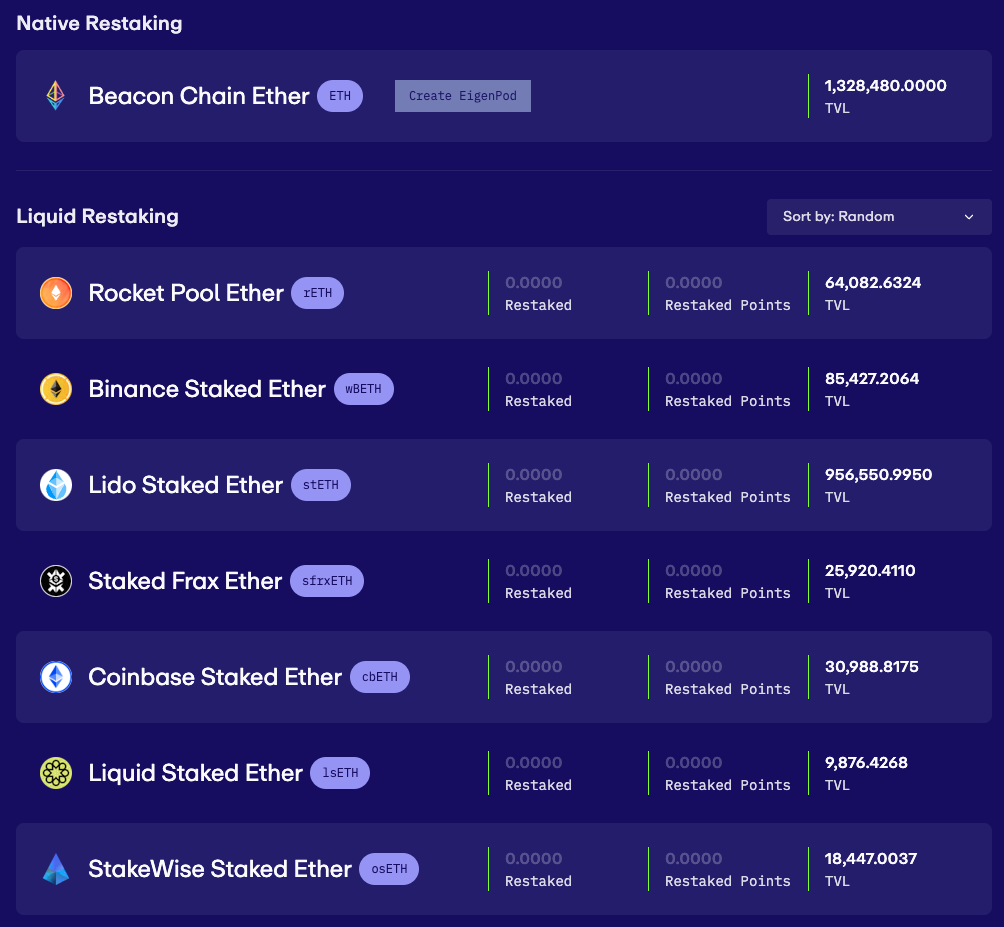
Task: Click the osETH token badge
Action: point(389,869)
